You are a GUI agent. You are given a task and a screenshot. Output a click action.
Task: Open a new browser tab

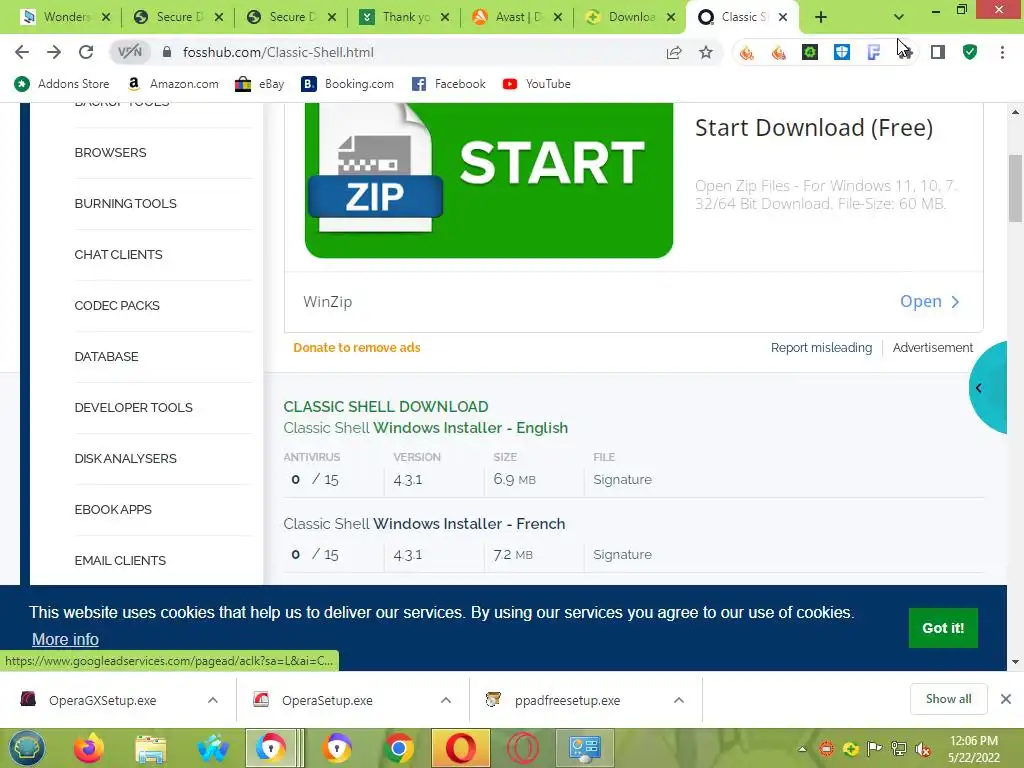[821, 17]
